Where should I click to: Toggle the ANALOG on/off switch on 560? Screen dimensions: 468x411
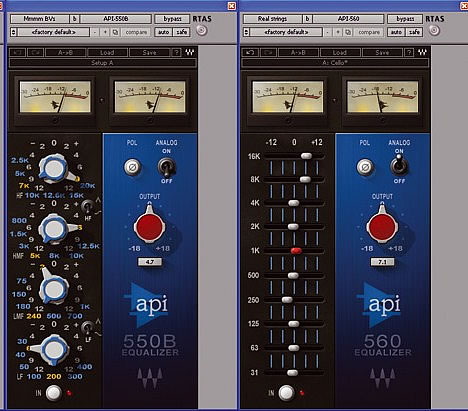tap(399, 165)
